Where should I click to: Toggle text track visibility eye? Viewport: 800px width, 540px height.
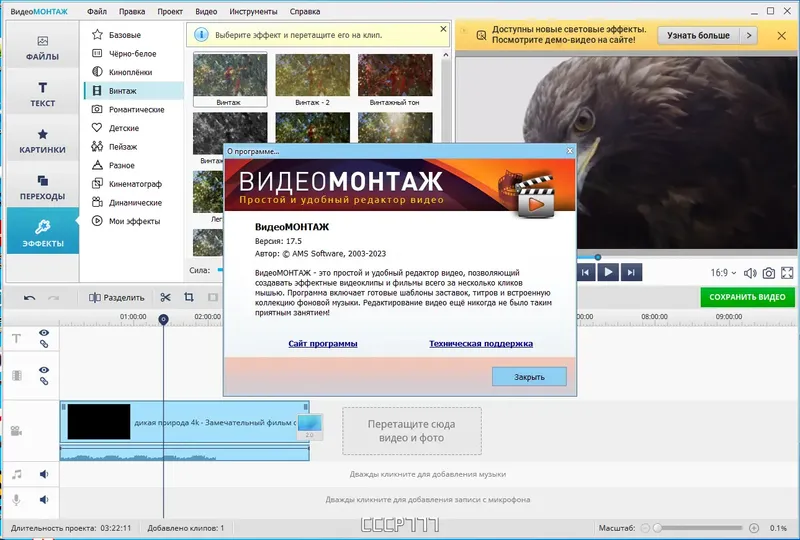coord(44,333)
